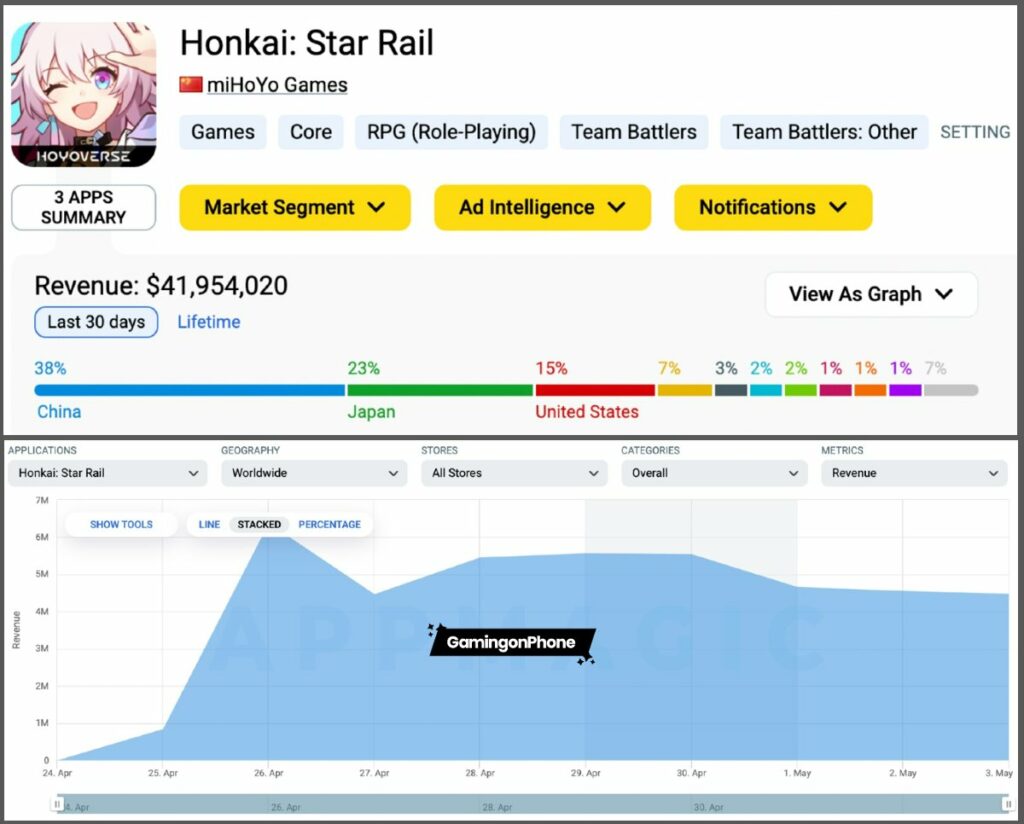Open the 3 APPS SUMMARY button

[84, 208]
